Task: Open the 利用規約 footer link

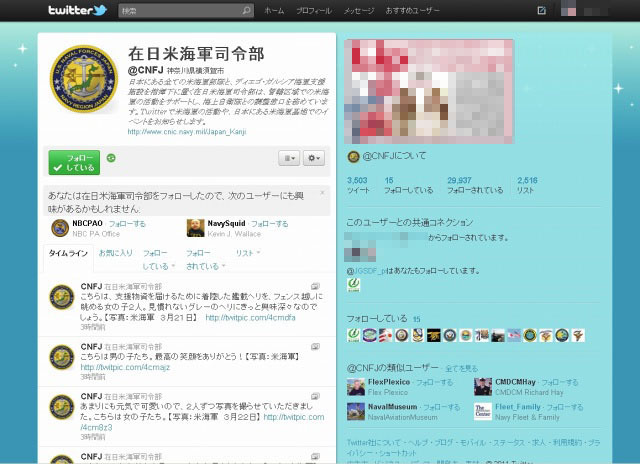Action: [567, 442]
